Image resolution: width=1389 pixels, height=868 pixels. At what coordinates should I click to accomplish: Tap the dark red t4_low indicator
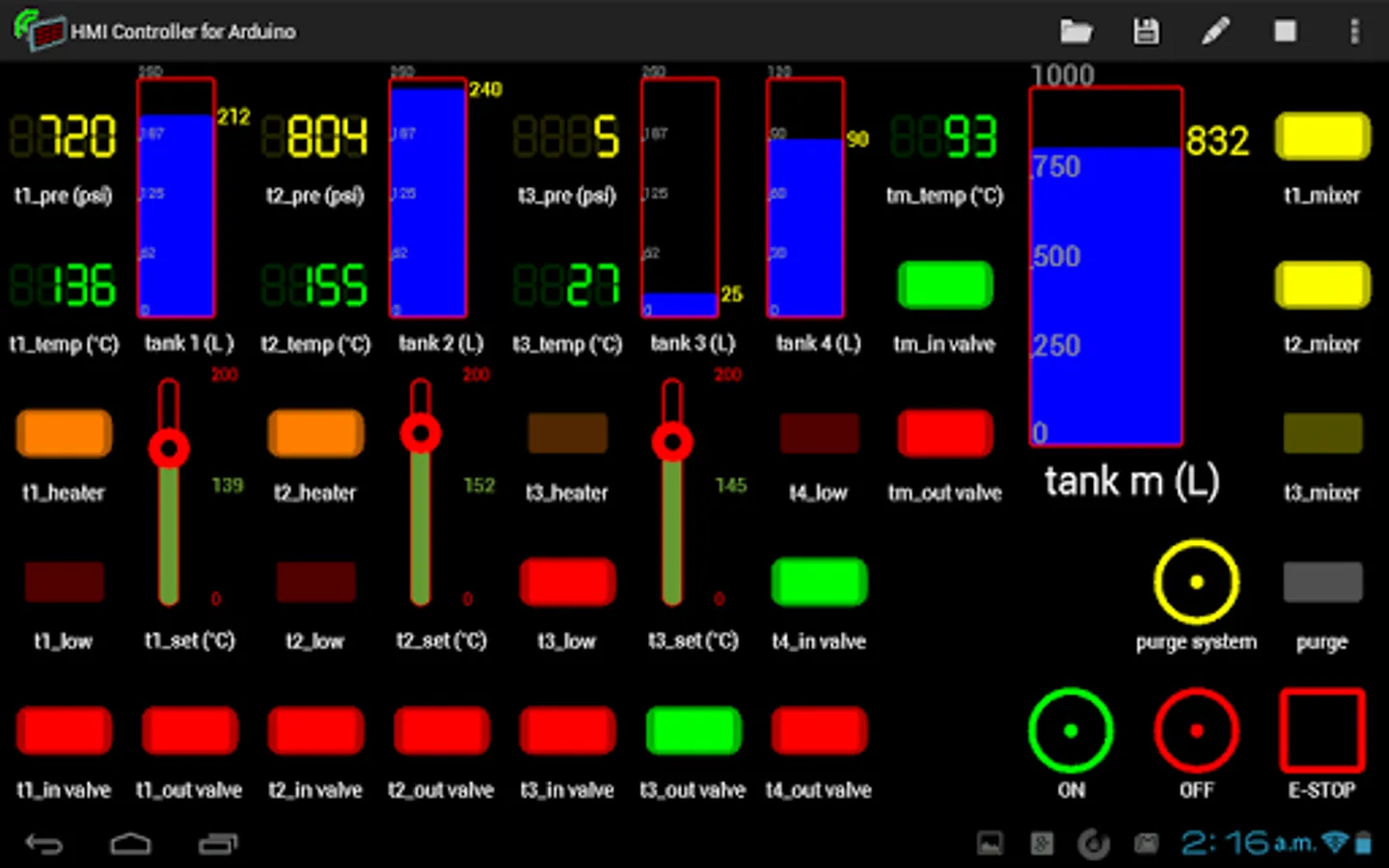click(x=819, y=433)
